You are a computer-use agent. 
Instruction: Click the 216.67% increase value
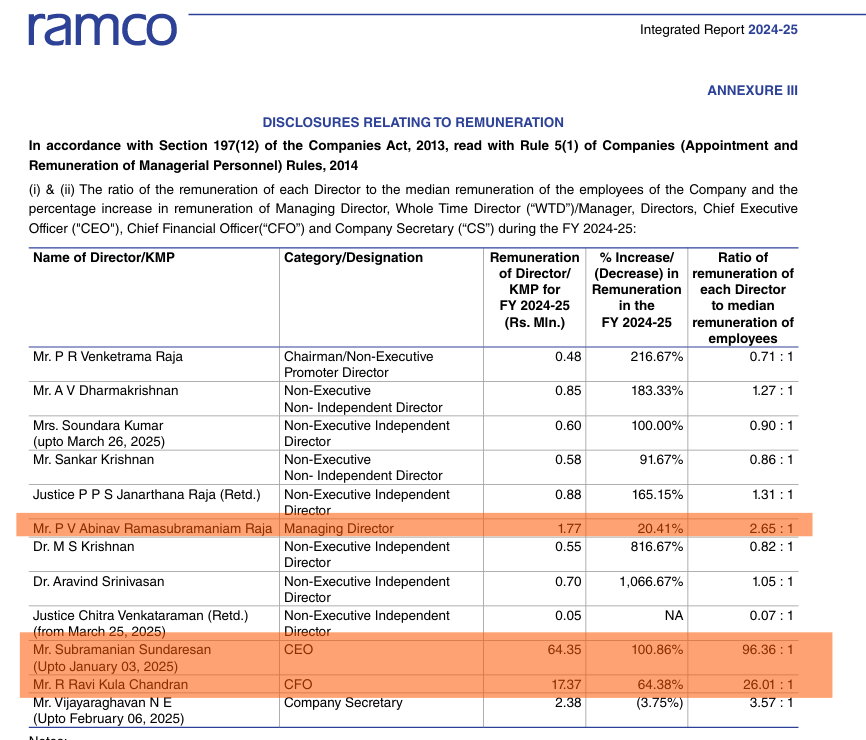(x=657, y=357)
